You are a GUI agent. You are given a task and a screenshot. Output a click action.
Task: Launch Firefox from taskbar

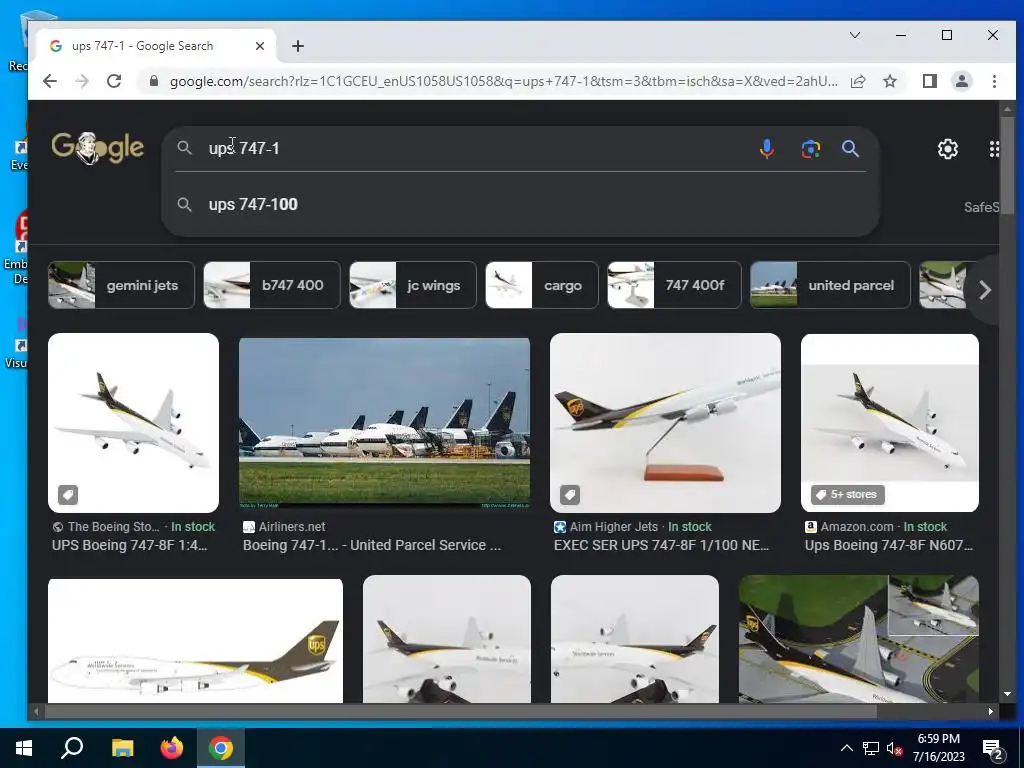coord(172,748)
